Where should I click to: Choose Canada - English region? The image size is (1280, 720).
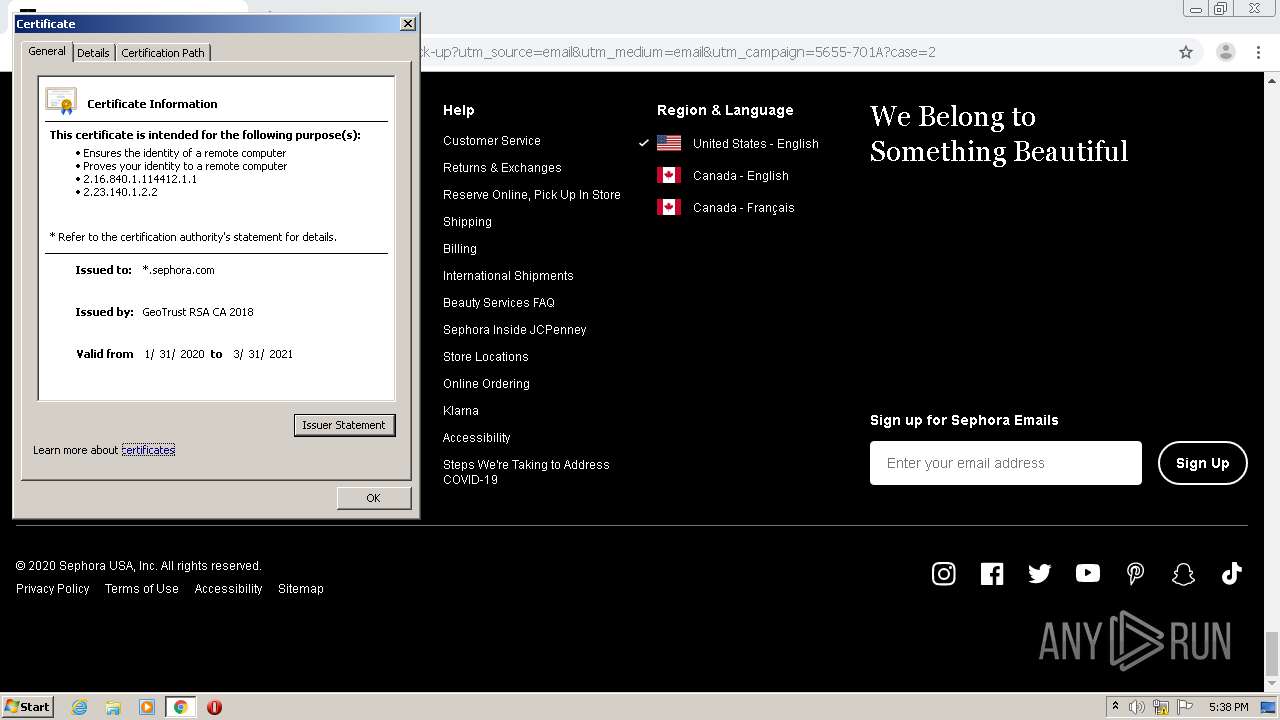[x=741, y=176]
